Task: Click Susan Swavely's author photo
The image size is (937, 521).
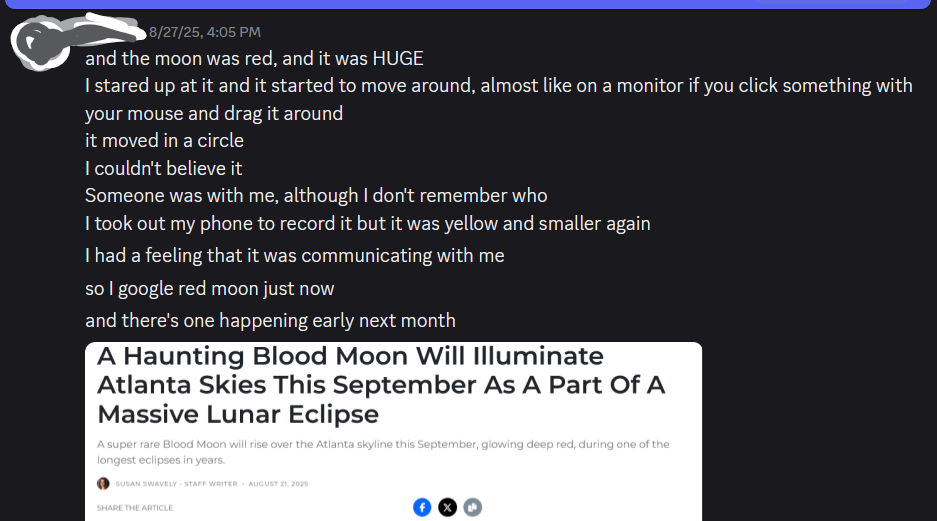Action: pos(103,483)
